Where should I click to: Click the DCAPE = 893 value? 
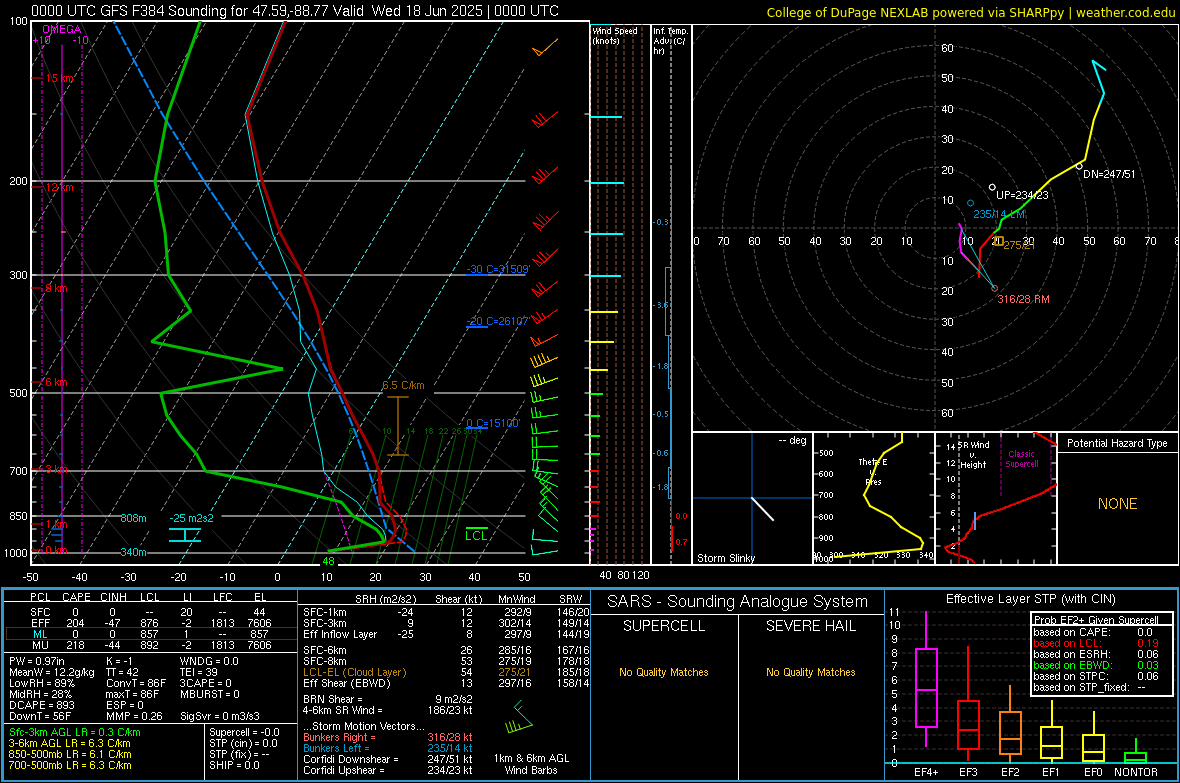[x=41, y=705]
